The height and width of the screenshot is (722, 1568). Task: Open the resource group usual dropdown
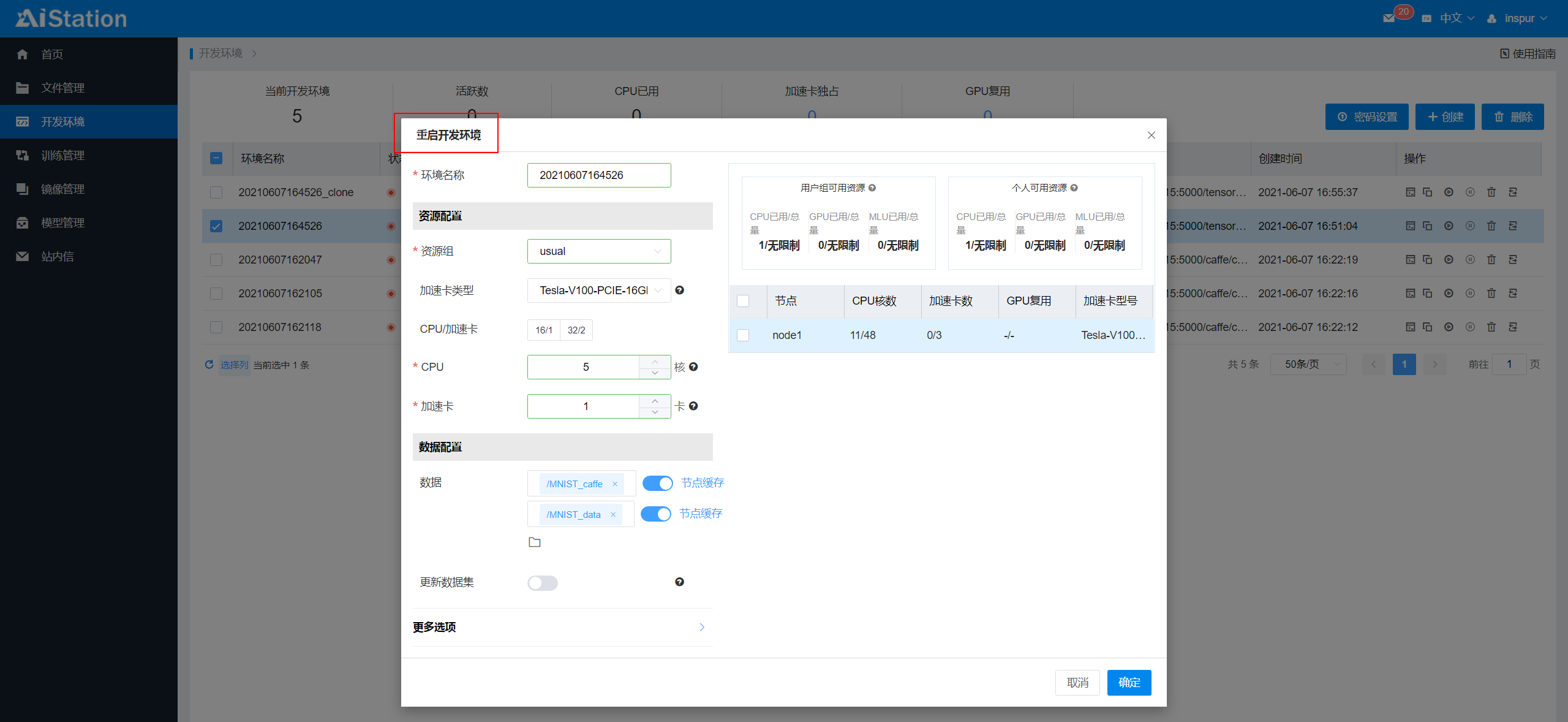click(598, 251)
